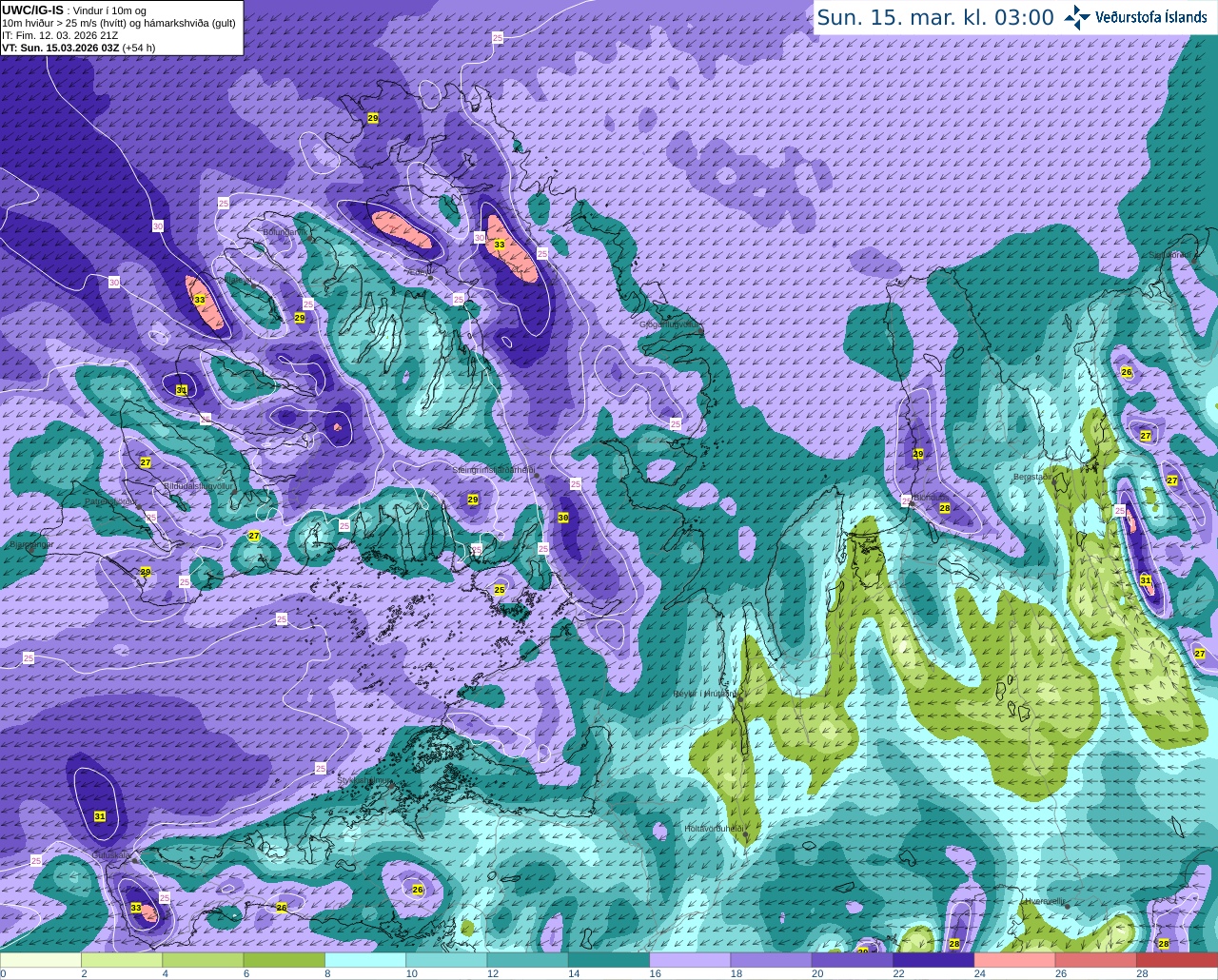Click the red legend swatch above 28 m/s
This screenshot has width=1218, height=980.
coord(1177,959)
